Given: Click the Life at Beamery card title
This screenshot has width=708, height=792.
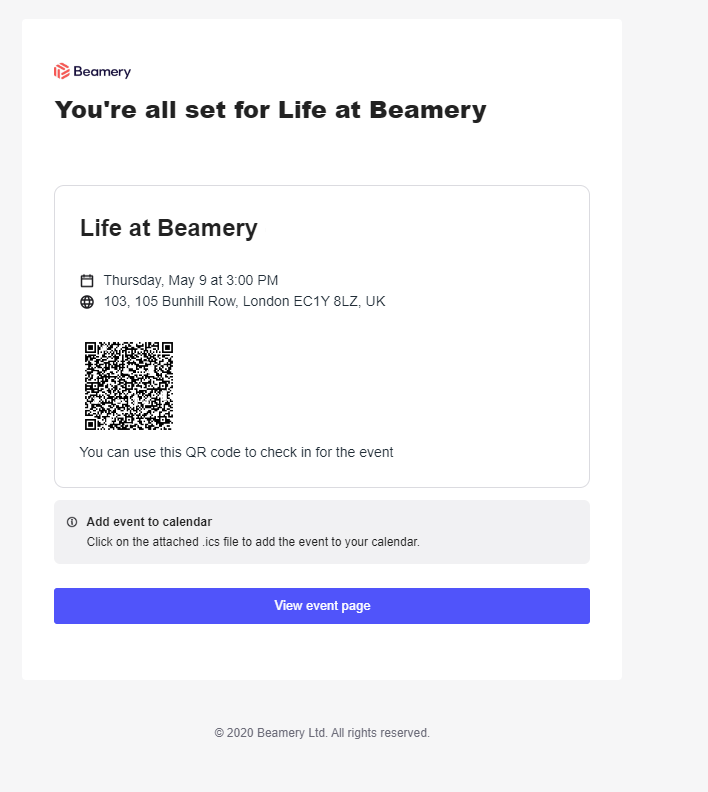Looking at the screenshot, I should [x=169, y=228].
